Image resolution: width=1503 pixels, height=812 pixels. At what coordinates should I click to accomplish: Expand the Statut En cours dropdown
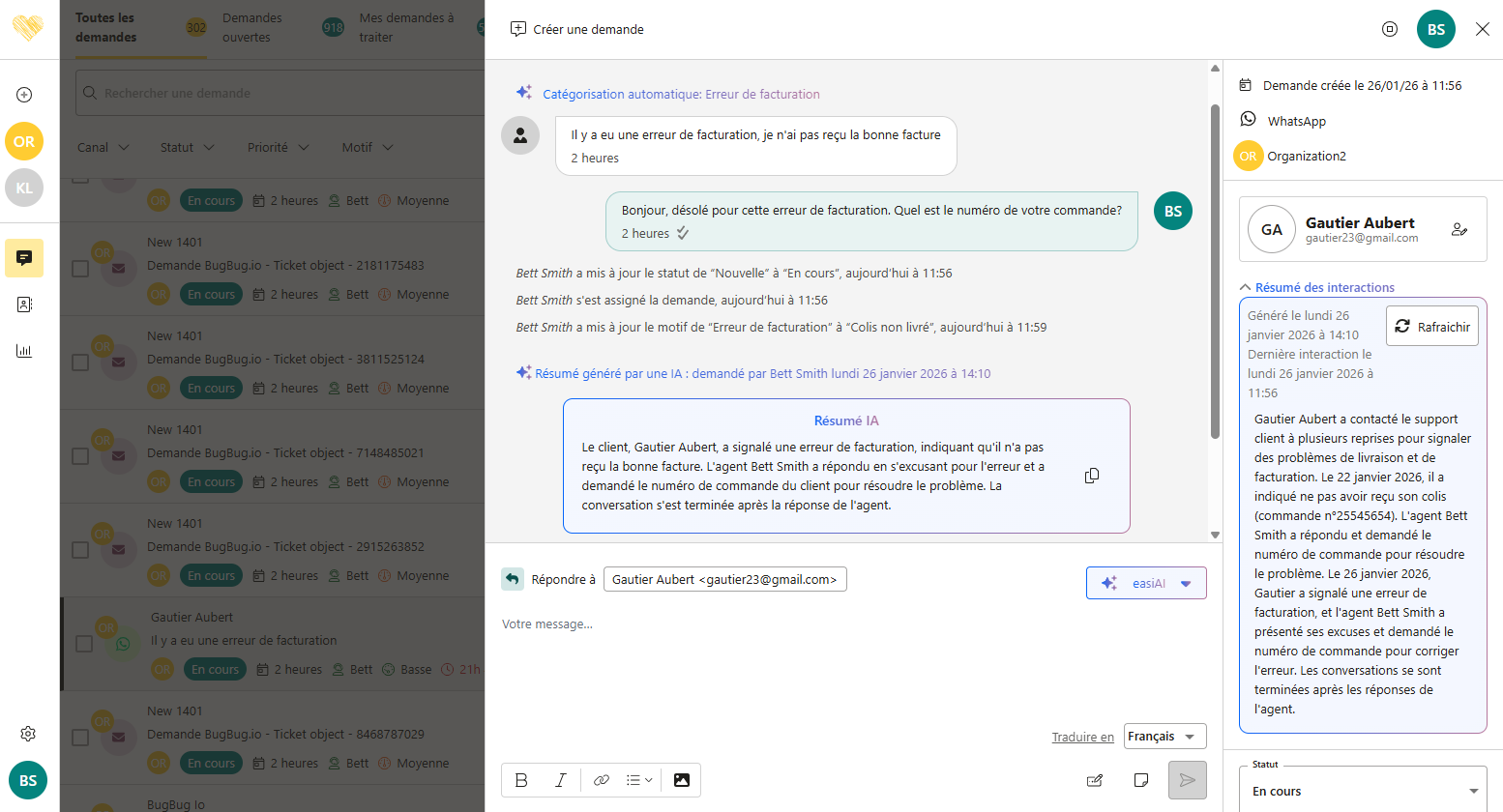click(1363, 791)
